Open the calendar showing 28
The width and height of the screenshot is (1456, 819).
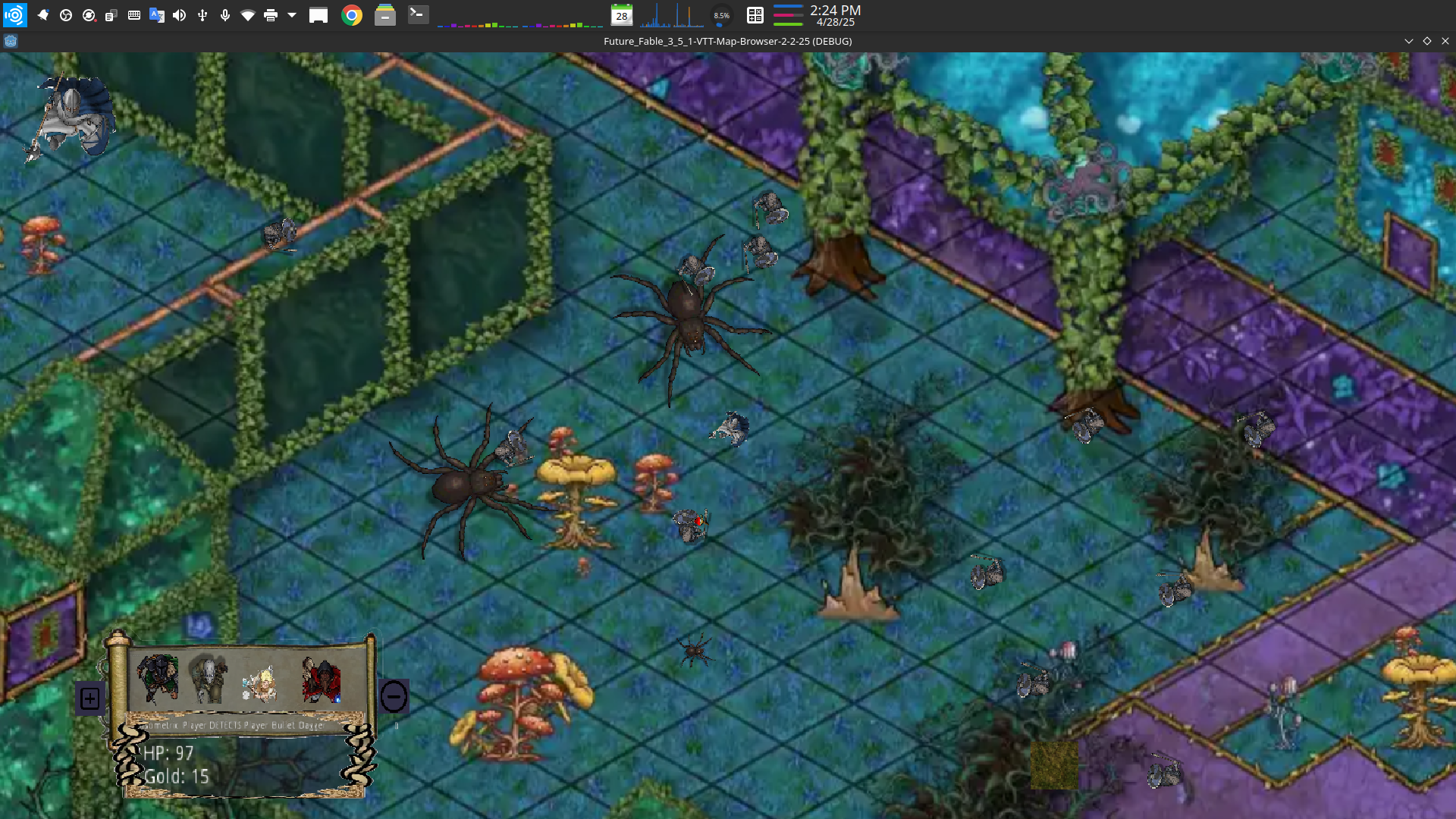(x=622, y=15)
